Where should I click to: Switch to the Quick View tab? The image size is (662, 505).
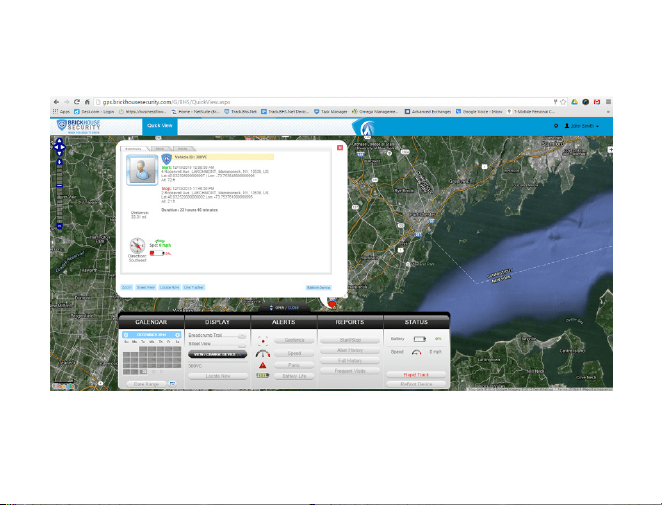pyautogui.click(x=160, y=125)
